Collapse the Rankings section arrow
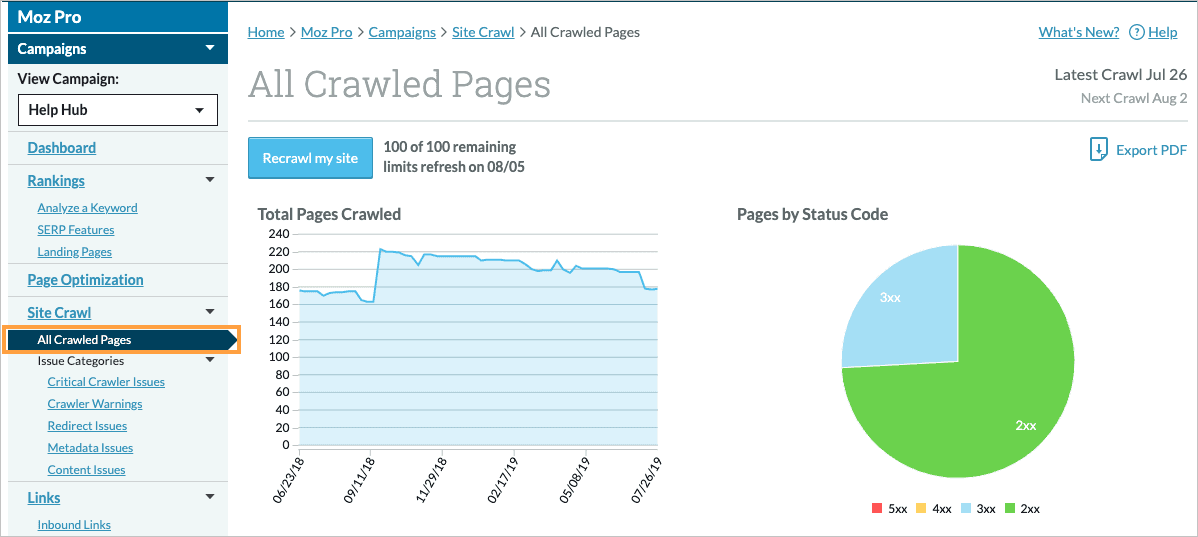Screen dimensions: 1198x537 pos(209,180)
